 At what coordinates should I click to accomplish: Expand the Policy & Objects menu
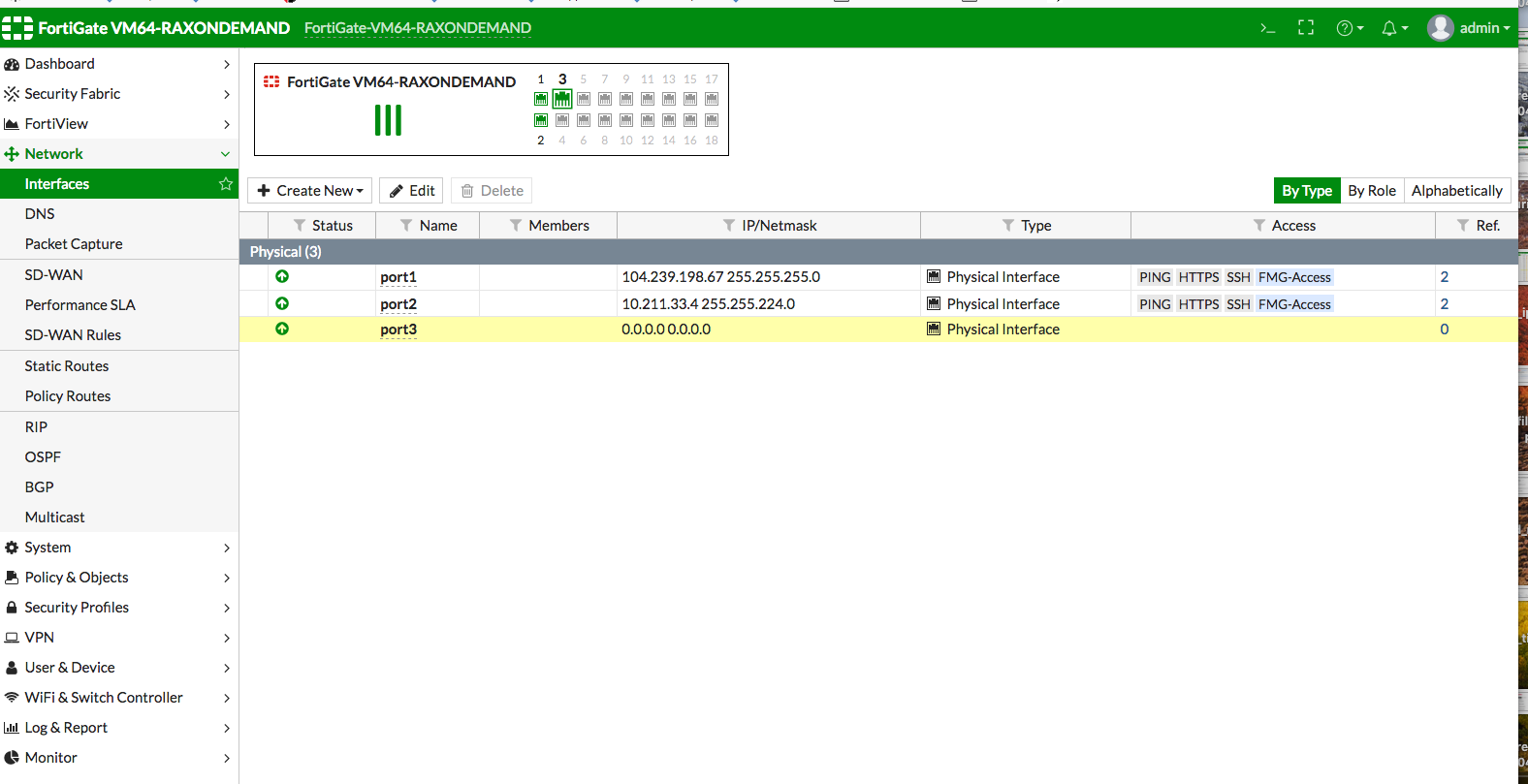[227, 578]
